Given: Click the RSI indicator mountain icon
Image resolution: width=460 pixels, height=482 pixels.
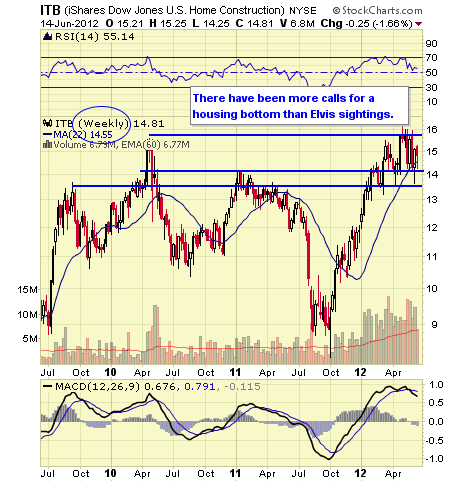Looking at the screenshot, I should (x=47, y=36).
